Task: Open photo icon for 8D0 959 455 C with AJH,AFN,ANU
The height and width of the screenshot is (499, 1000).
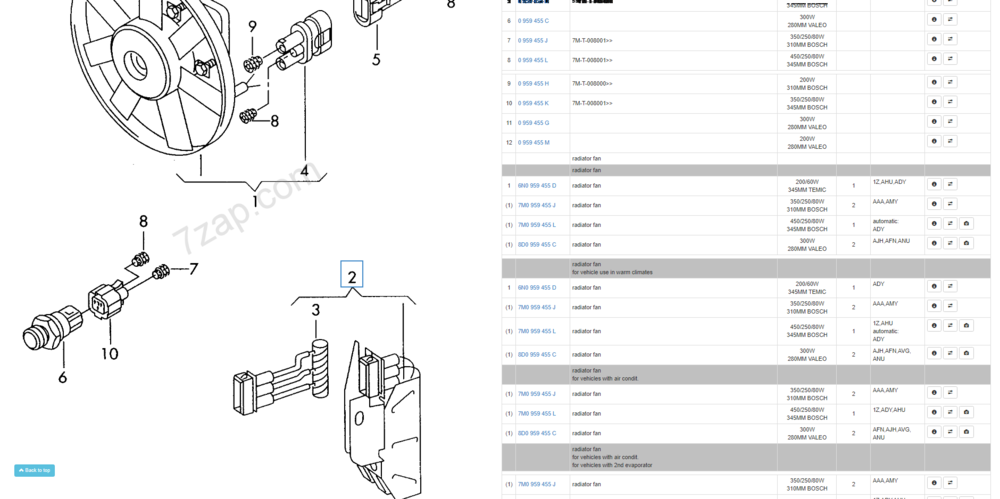Action: [966, 243]
